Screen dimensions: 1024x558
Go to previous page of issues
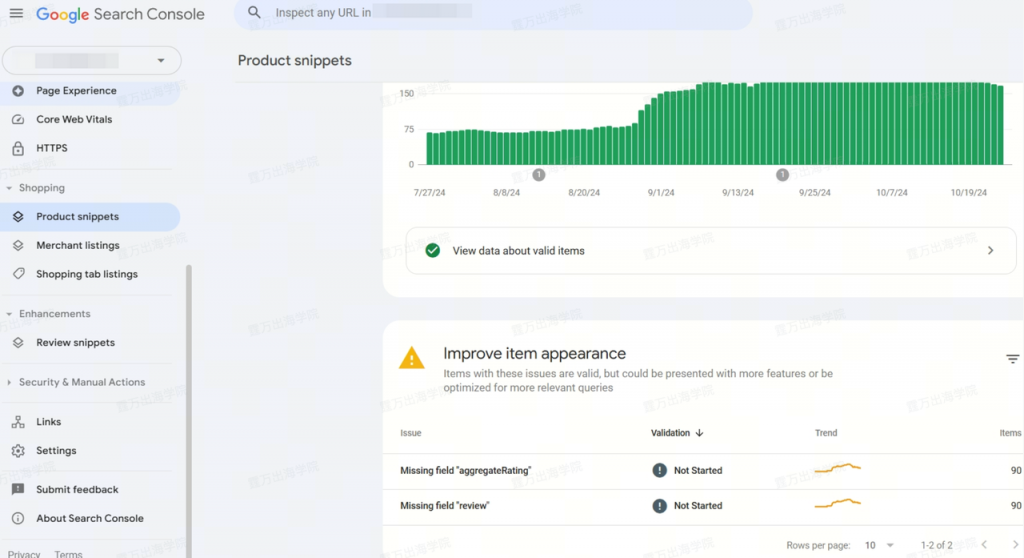984,545
